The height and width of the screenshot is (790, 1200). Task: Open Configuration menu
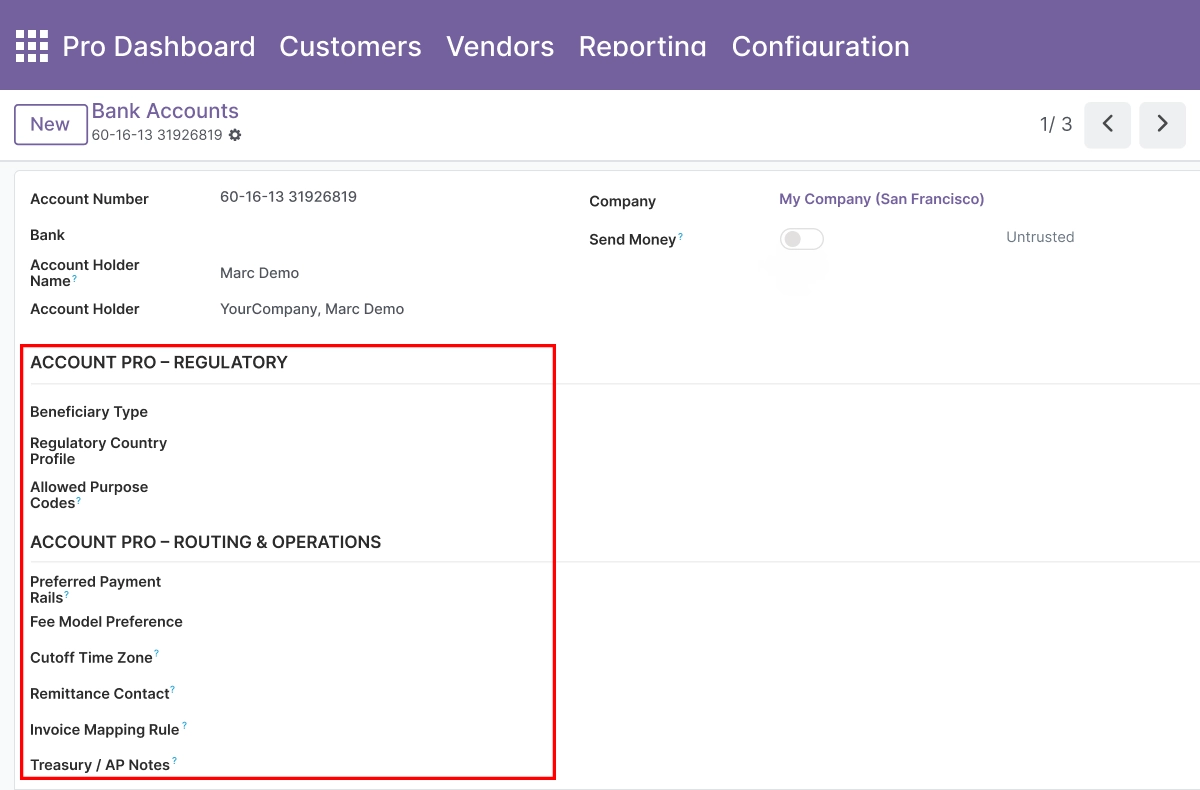point(821,46)
